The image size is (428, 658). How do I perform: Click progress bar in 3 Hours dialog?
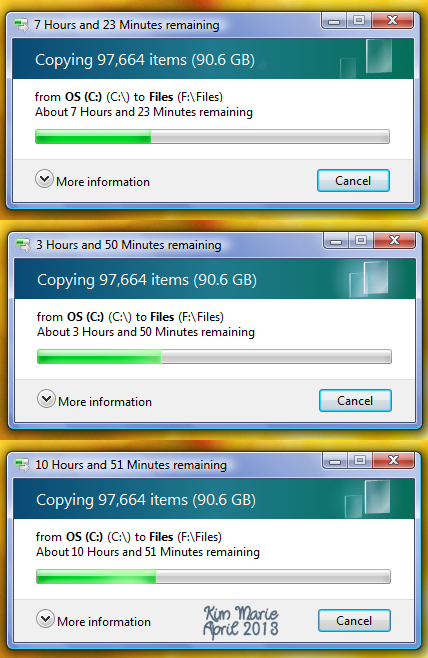pyautogui.click(x=214, y=356)
